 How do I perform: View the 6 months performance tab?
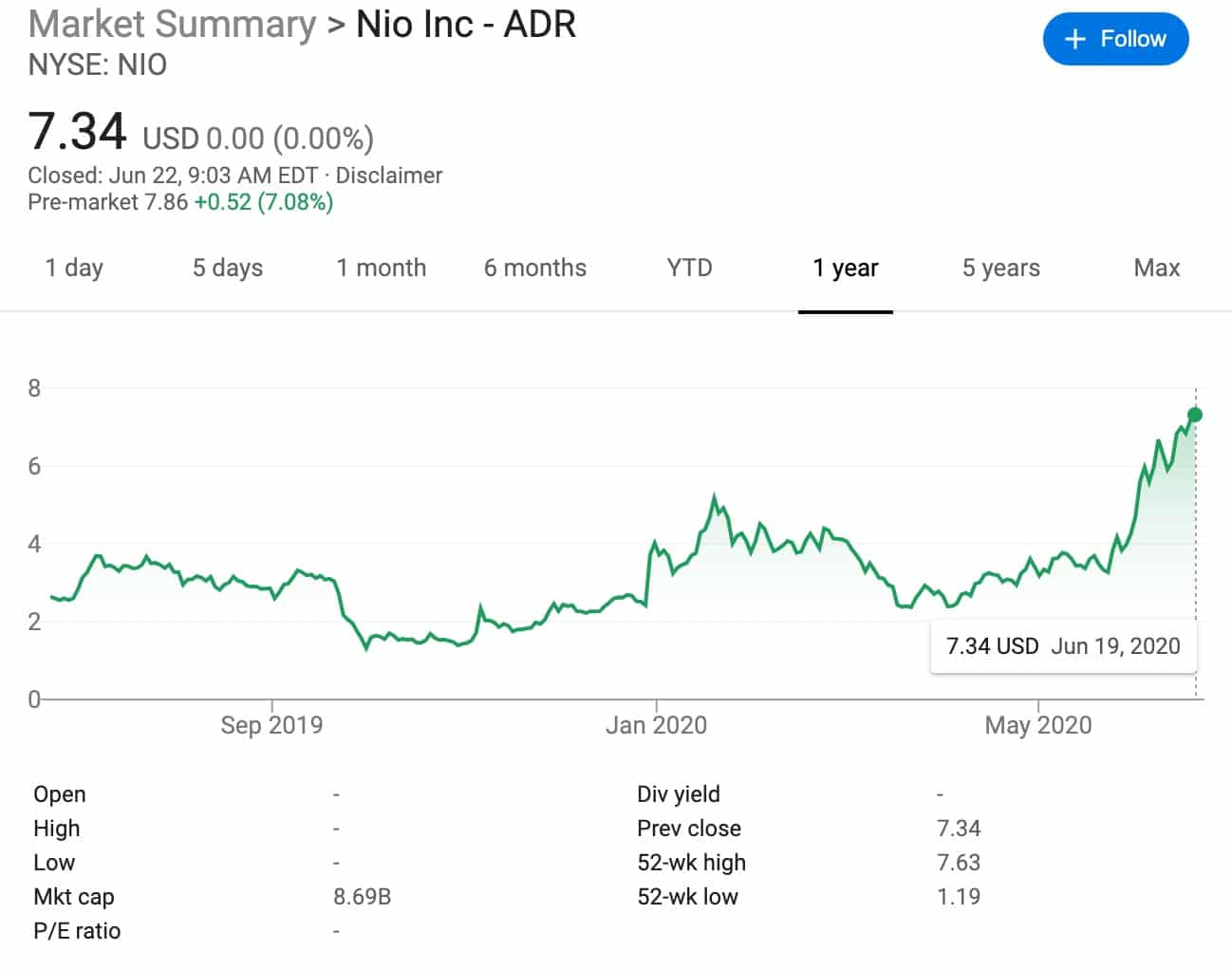click(x=535, y=269)
